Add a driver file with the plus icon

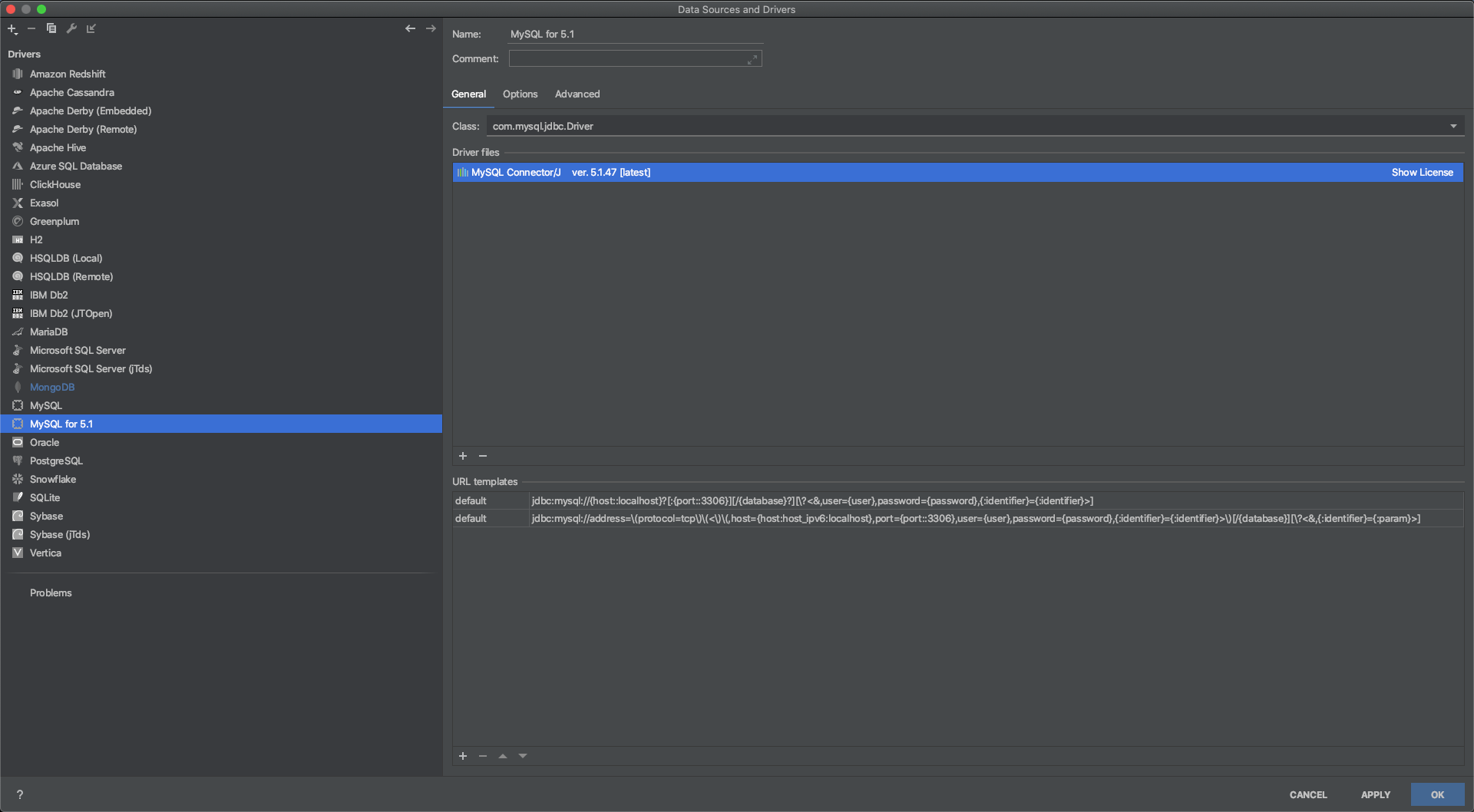(463, 455)
